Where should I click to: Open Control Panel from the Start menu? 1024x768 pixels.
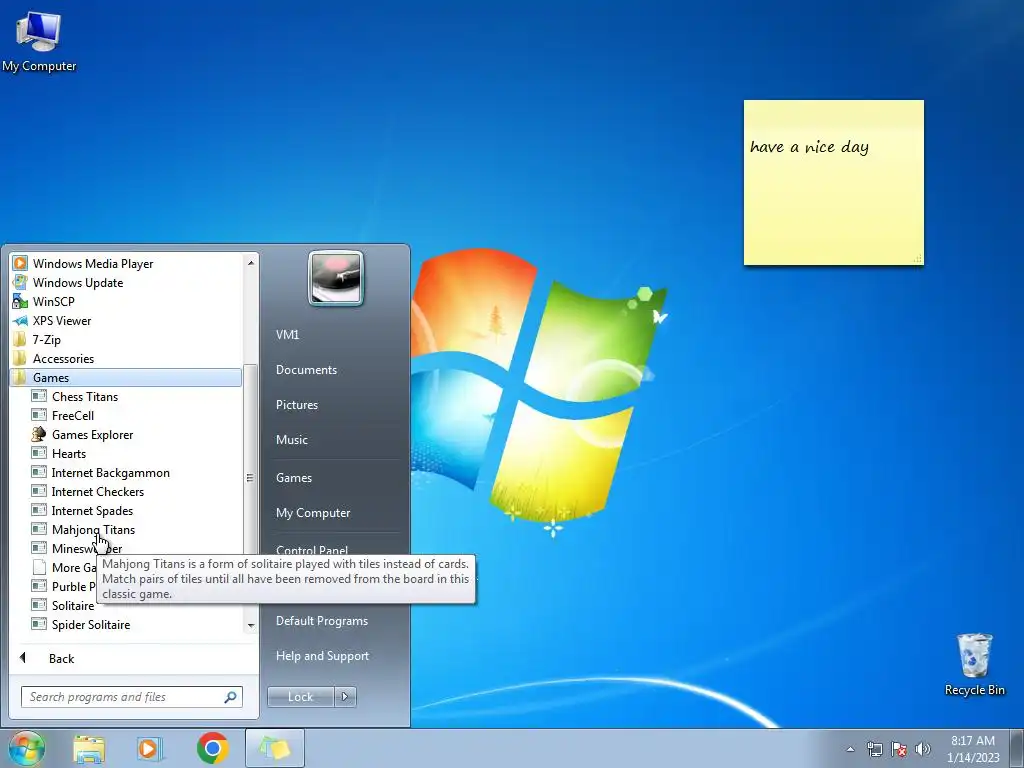pos(312,549)
